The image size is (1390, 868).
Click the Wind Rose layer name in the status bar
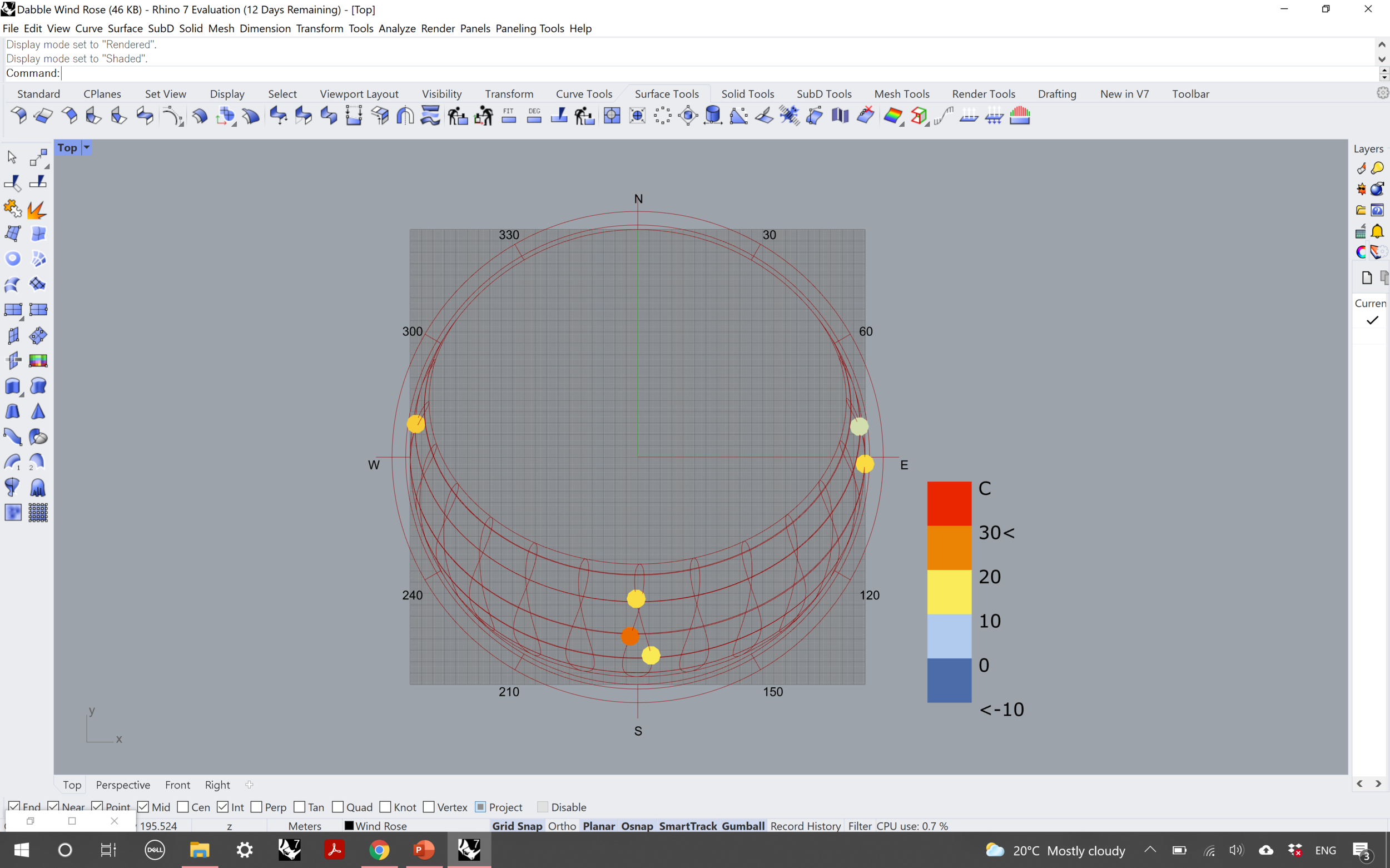click(380, 826)
